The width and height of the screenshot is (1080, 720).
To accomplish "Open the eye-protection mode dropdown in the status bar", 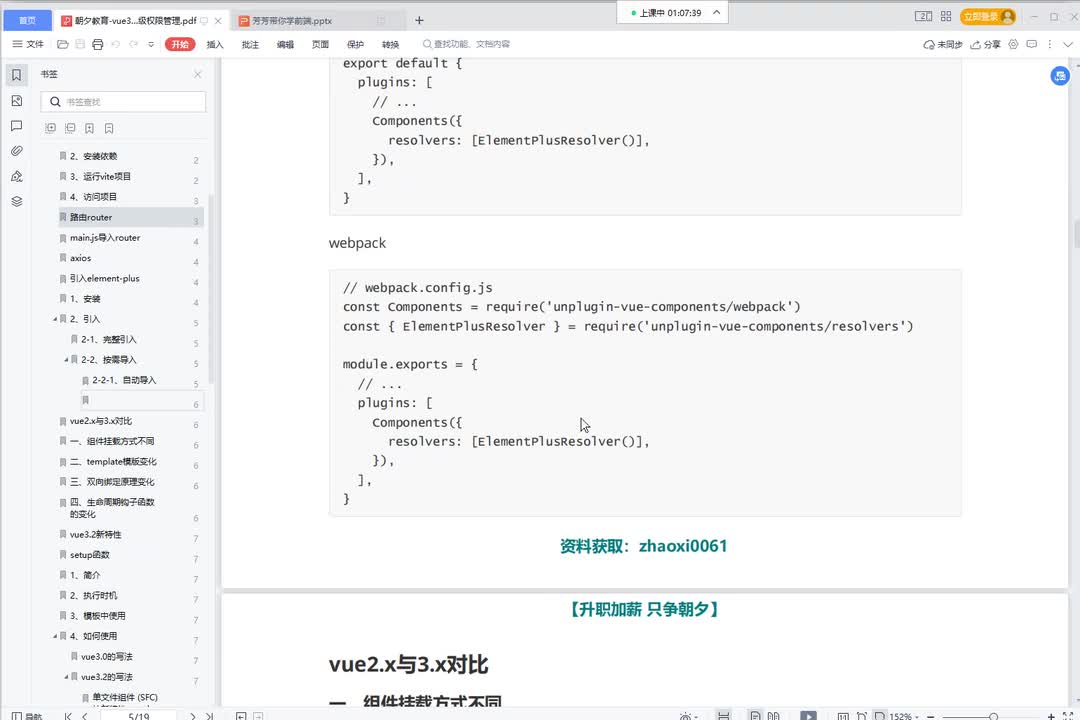I will point(689,717).
